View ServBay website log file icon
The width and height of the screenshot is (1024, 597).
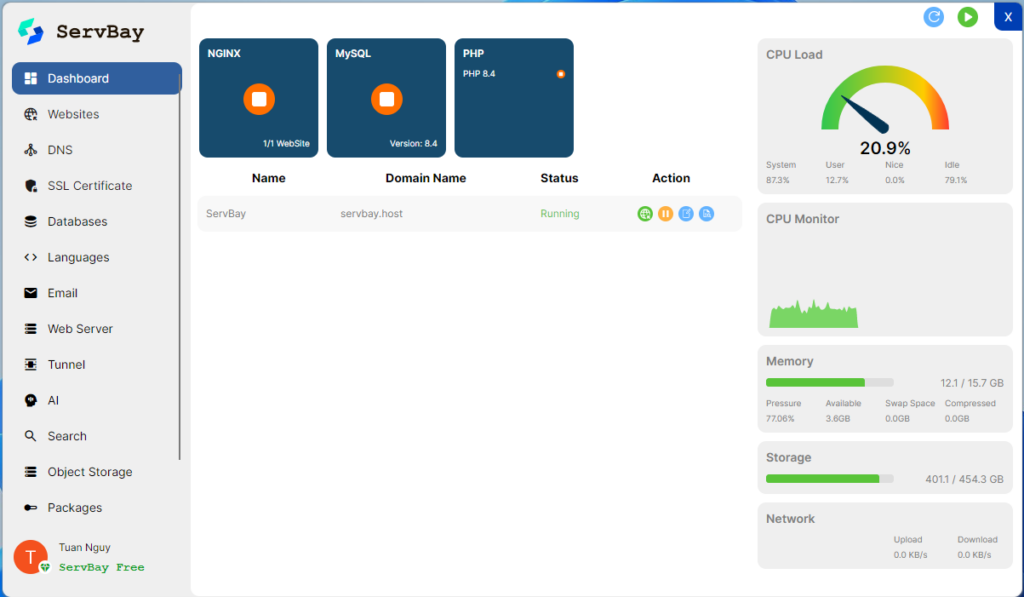pyautogui.click(x=706, y=214)
